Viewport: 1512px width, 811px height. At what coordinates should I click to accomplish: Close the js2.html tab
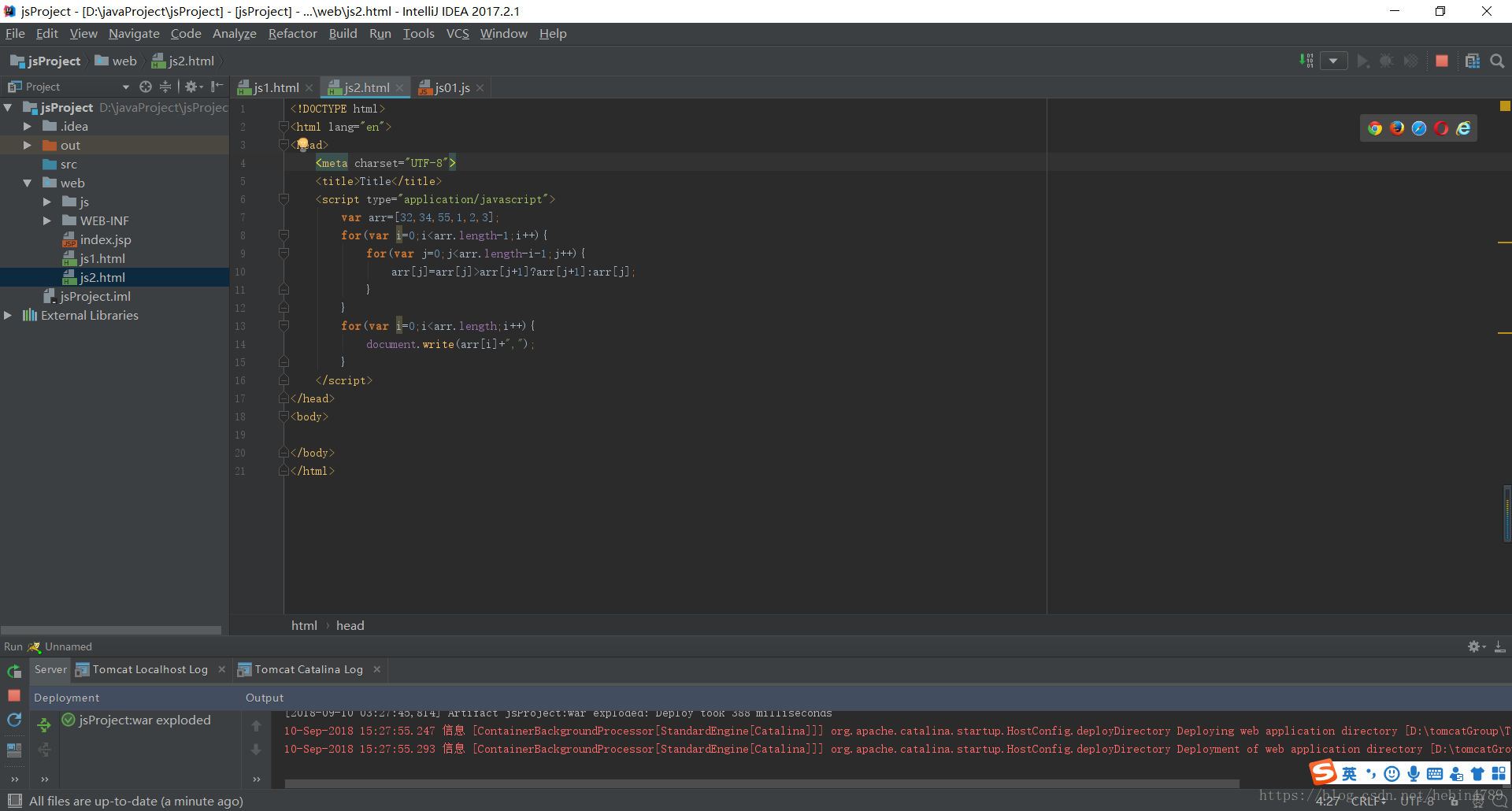tap(400, 87)
